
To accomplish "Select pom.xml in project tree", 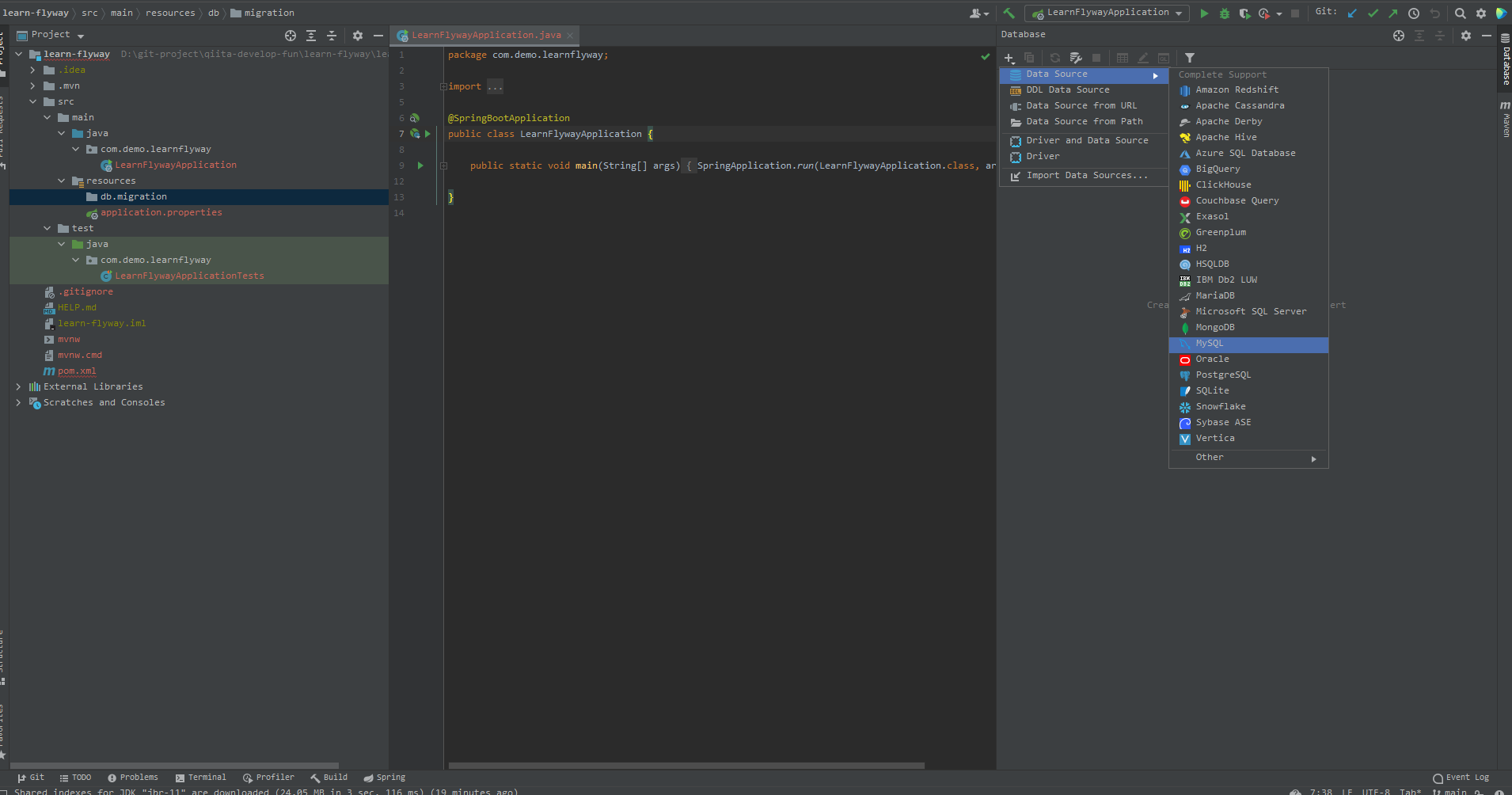I will [x=77, y=371].
